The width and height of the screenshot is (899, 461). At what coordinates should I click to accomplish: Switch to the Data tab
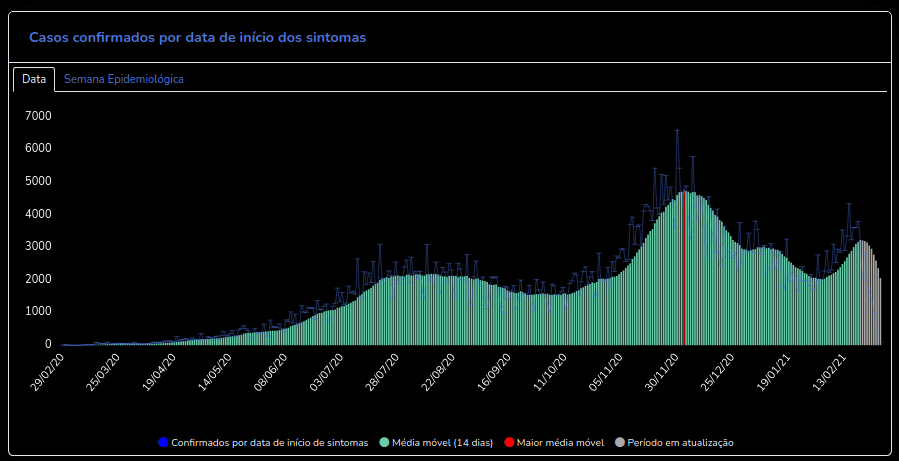[x=34, y=78]
